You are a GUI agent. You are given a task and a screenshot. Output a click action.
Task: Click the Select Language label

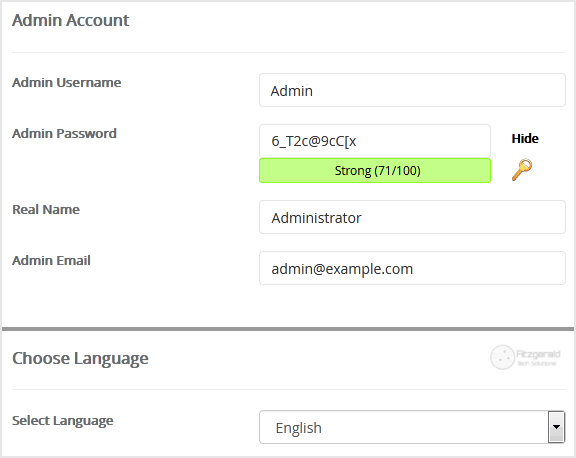pyautogui.click(x=63, y=421)
